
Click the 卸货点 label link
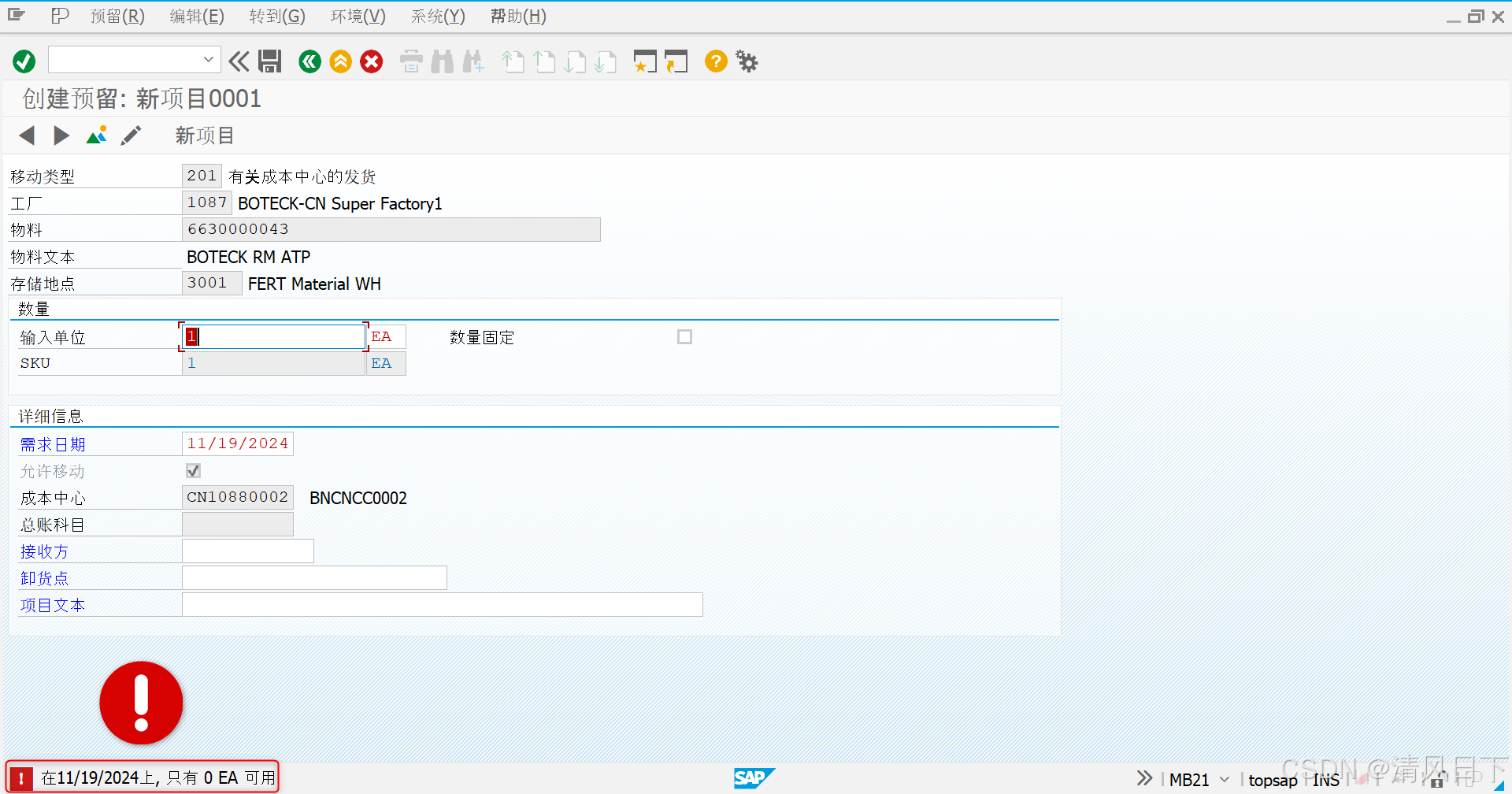click(x=45, y=578)
